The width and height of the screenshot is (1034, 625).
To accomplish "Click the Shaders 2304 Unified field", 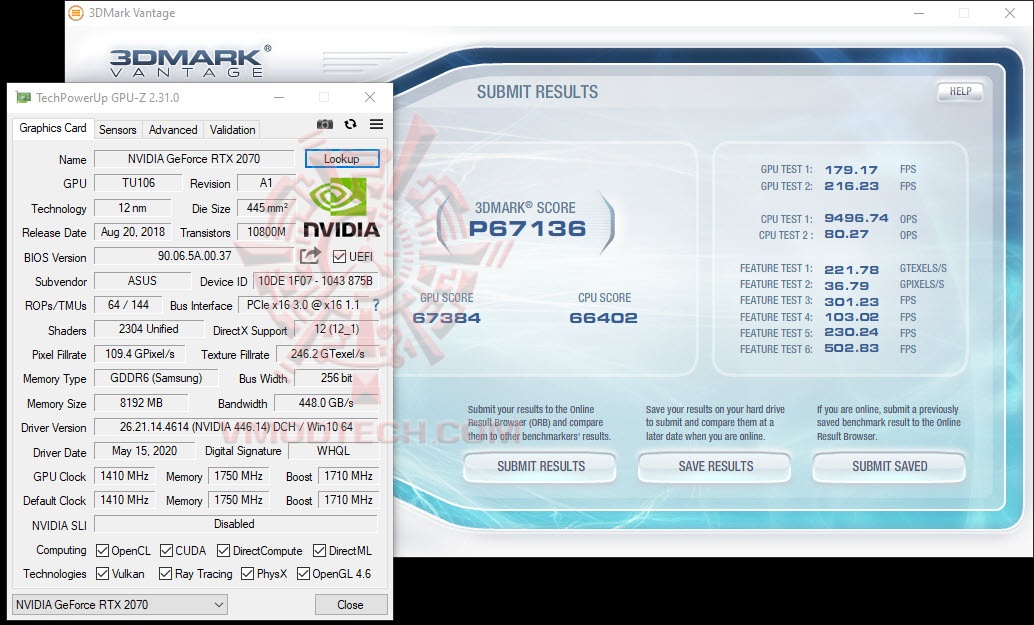I will click(x=148, y=329).
